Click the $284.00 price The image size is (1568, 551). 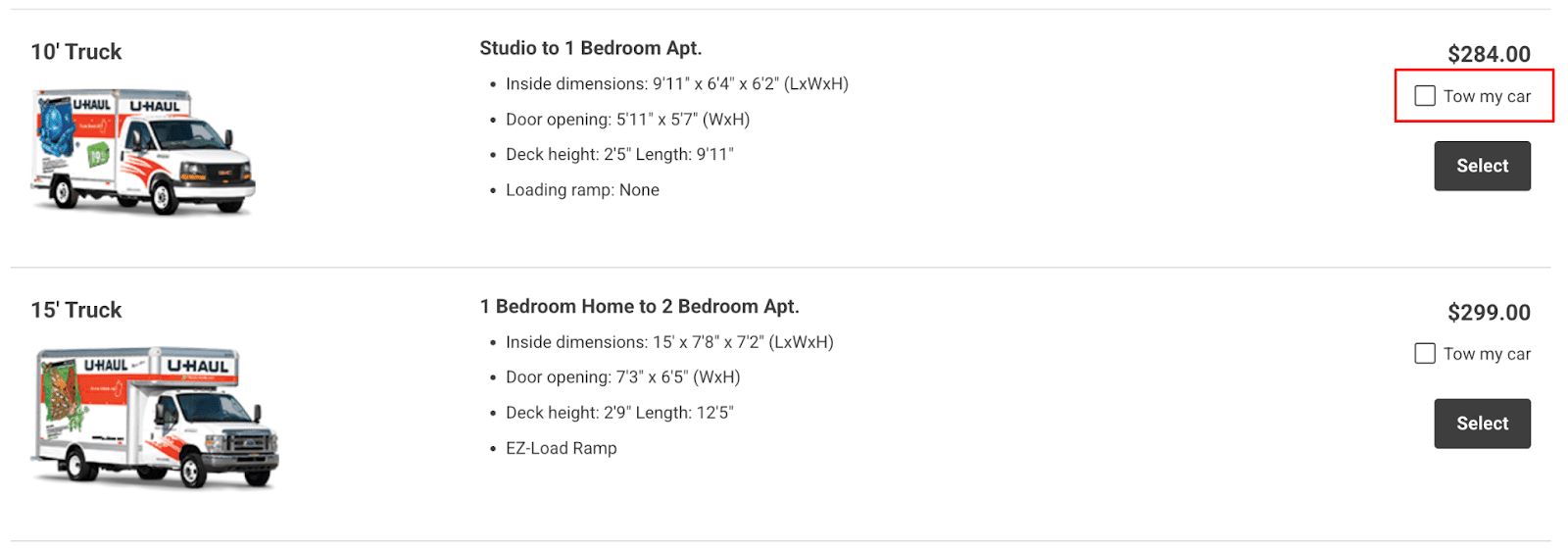pos(1489,55)
